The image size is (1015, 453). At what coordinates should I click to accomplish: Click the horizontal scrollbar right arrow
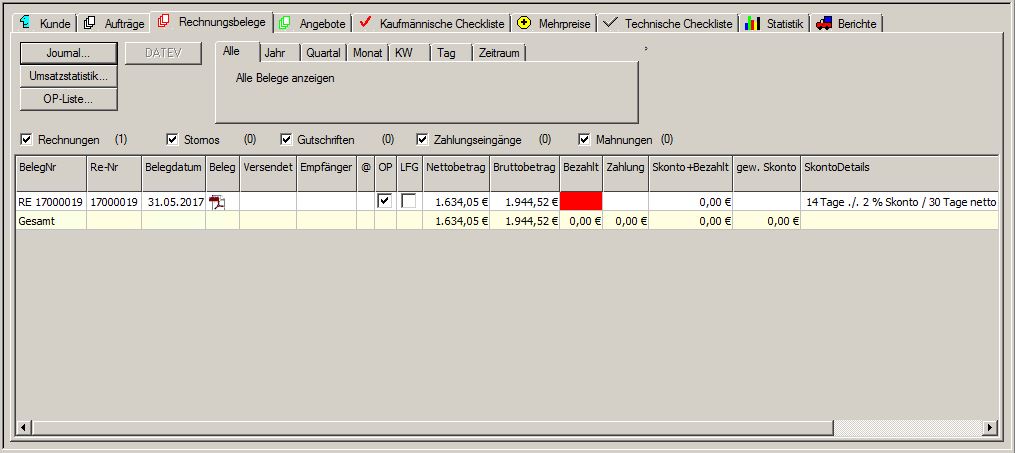989,428
